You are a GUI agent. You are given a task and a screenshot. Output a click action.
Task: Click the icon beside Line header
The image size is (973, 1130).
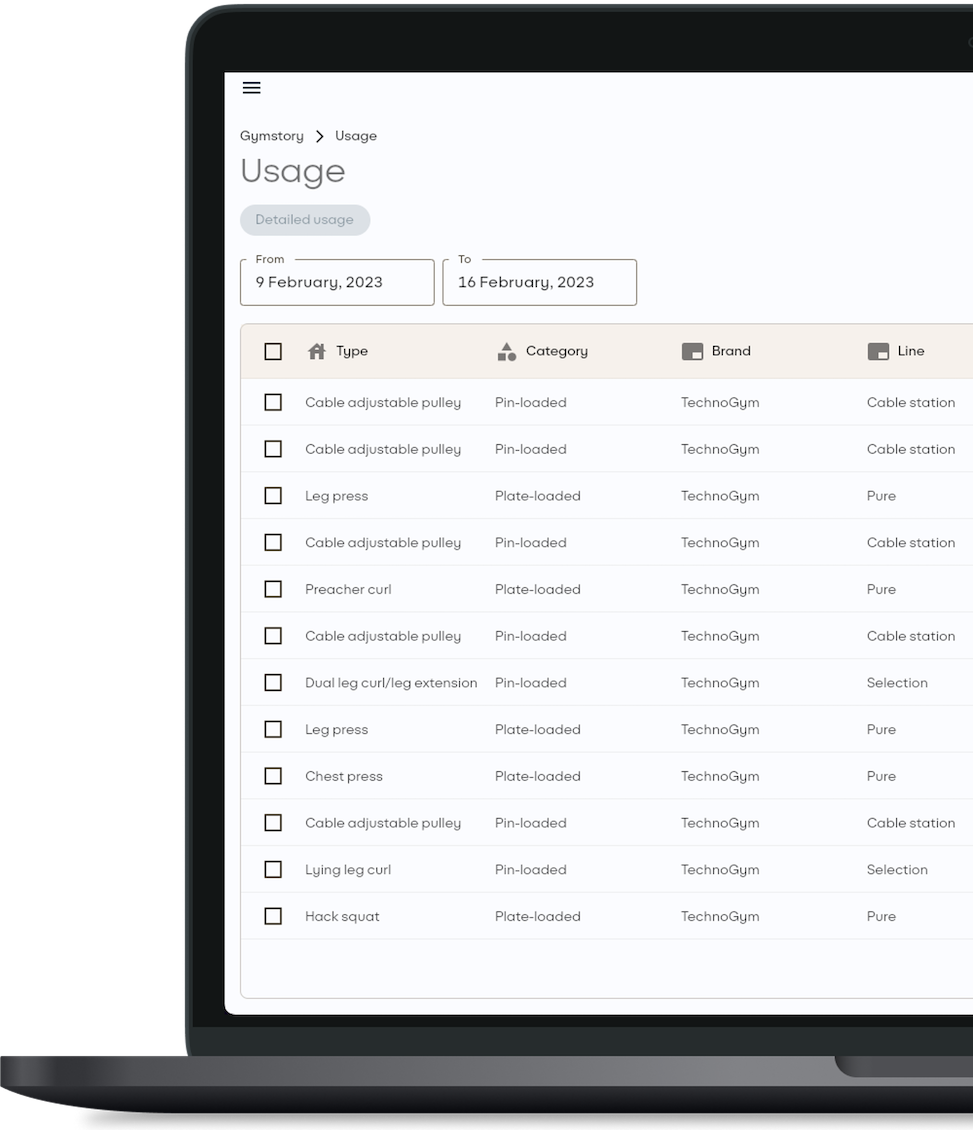point(878,351)
